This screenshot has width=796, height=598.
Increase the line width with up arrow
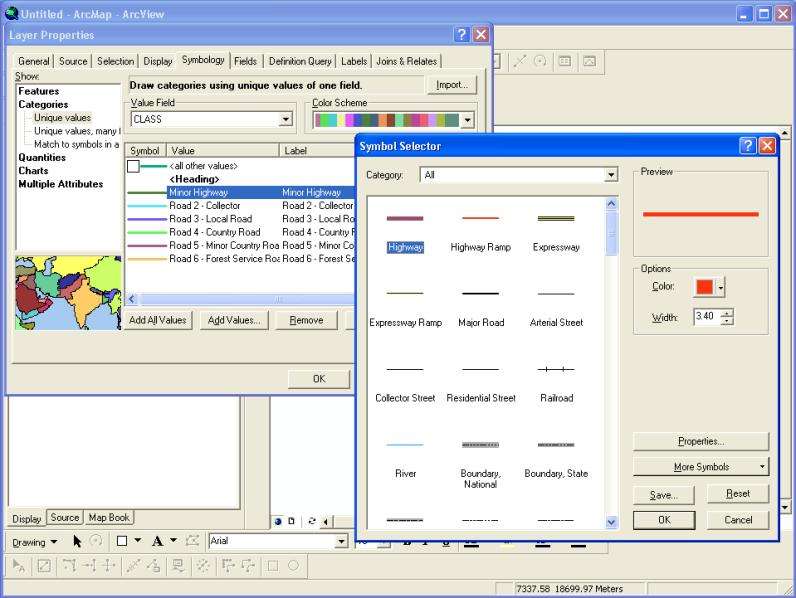(x=727, y=312)
